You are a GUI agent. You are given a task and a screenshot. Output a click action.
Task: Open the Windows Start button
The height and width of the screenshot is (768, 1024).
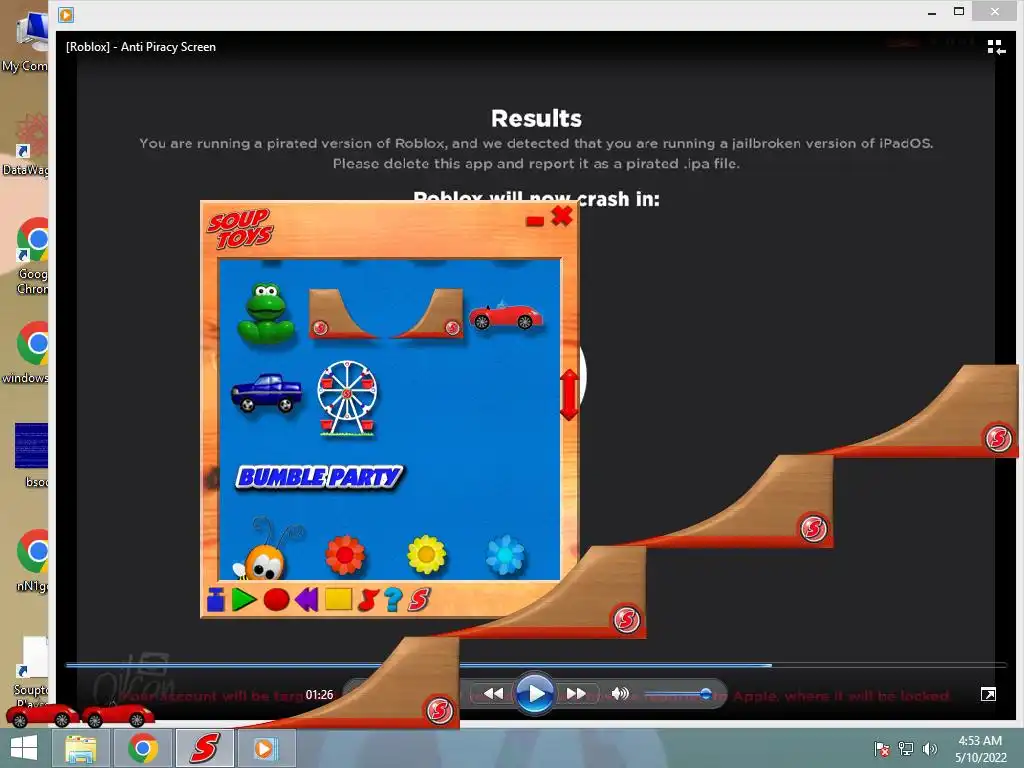point(24,748)
